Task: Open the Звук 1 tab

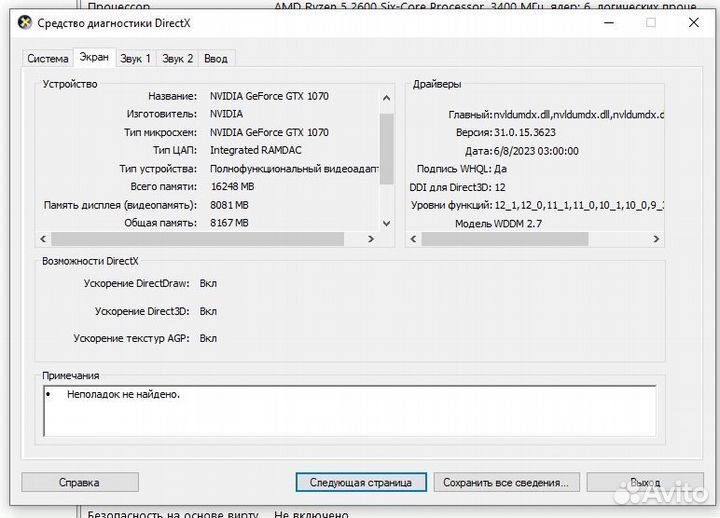Action: pyautogui.click(x=135, y=59)
